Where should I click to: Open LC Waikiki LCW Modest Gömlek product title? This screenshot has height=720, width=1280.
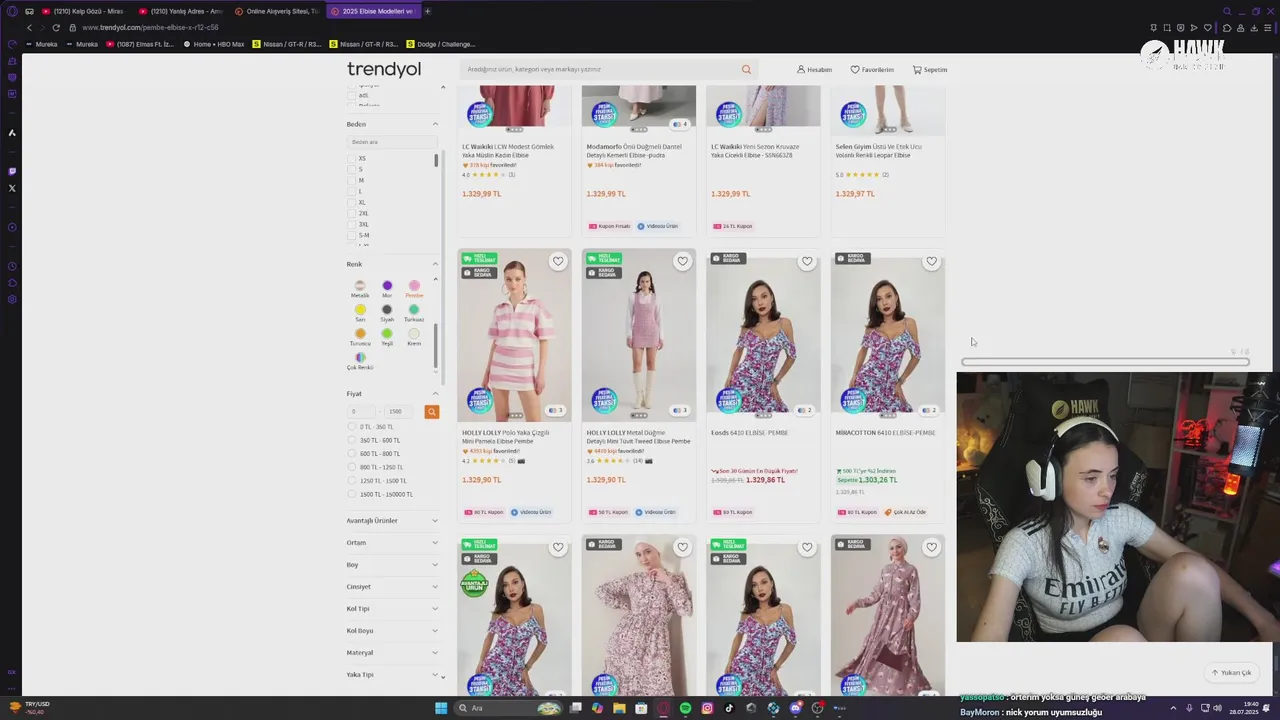tap(507, 151)
